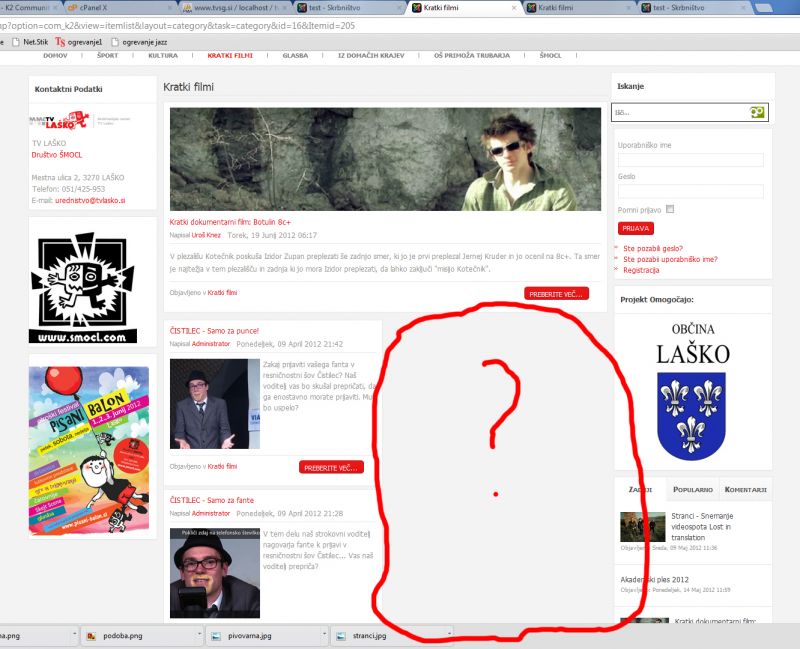Screen dimensions: 800x649
Task: Click the date 'Torek, 19 Junij 2012 06:17'
Action: tap(272, 235)
